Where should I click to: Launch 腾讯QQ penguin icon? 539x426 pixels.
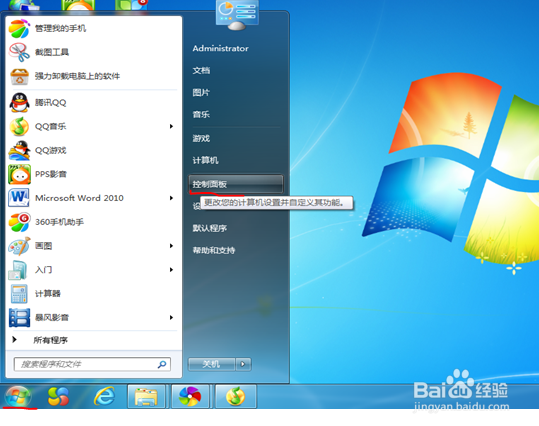click(x=19, y=102)
